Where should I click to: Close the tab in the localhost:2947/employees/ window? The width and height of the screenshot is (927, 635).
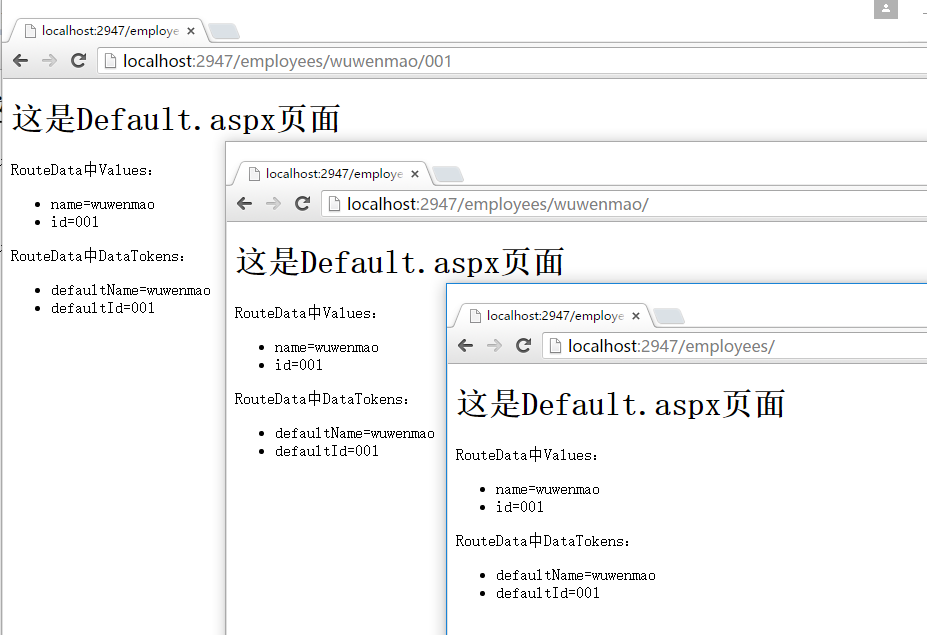(x=636, y=316)
